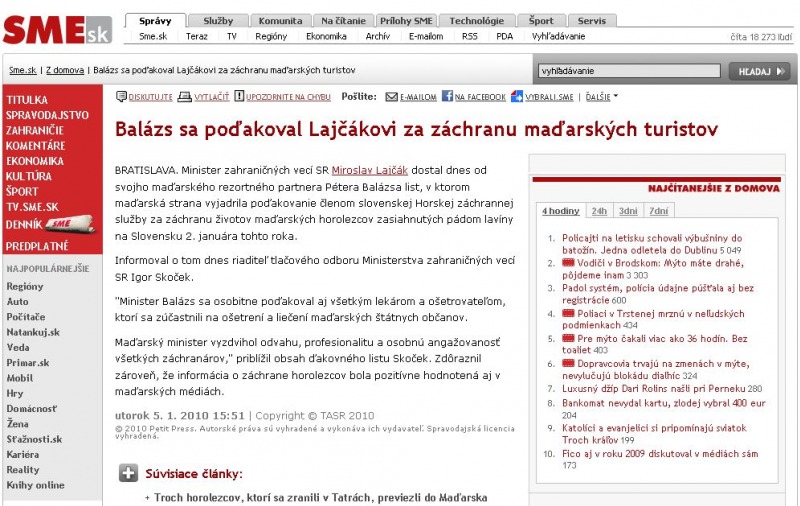Click into the vyhľadávanie search field
The image size is (800, 506).
point(628,71)
